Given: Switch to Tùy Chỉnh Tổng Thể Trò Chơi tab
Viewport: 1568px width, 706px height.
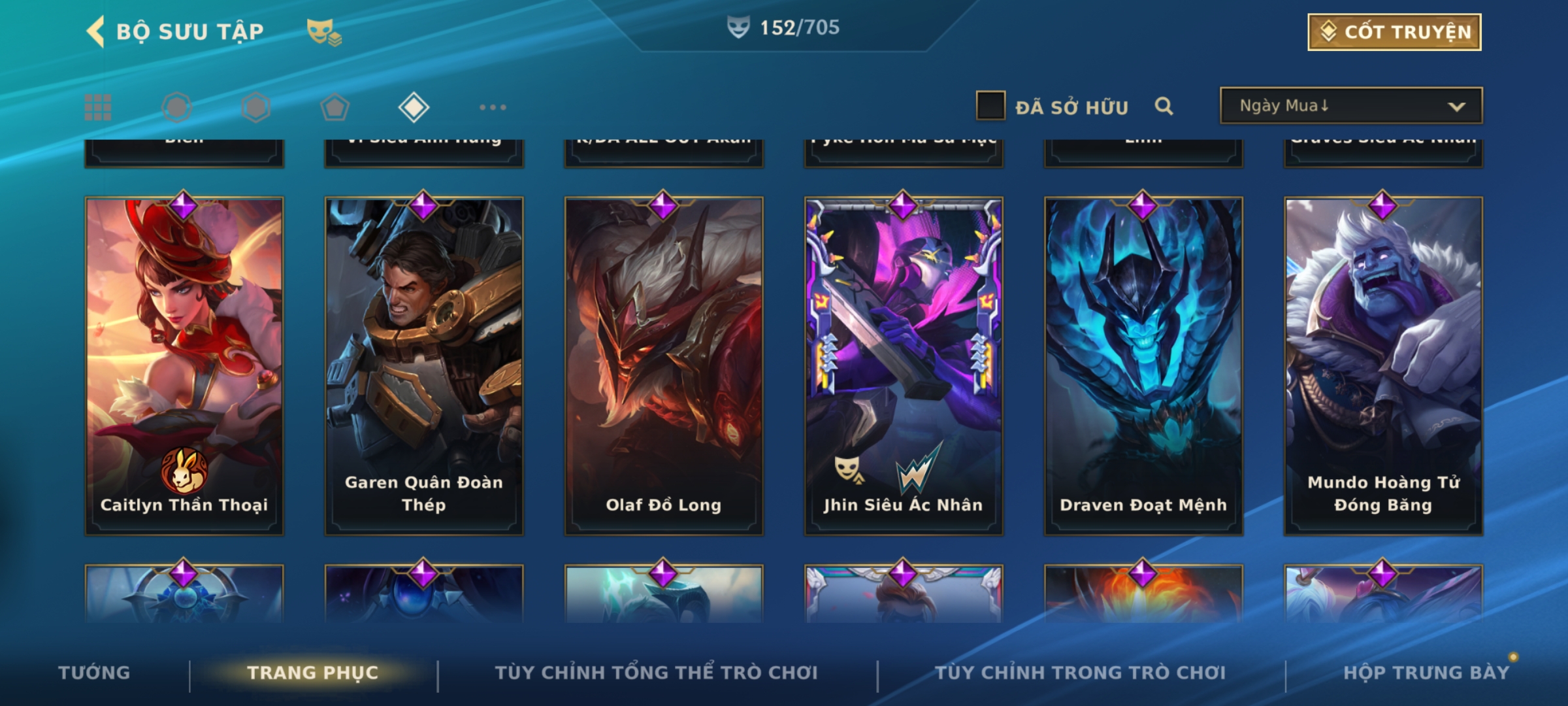Looking at the screenshot, I should [x=656, y=673].
